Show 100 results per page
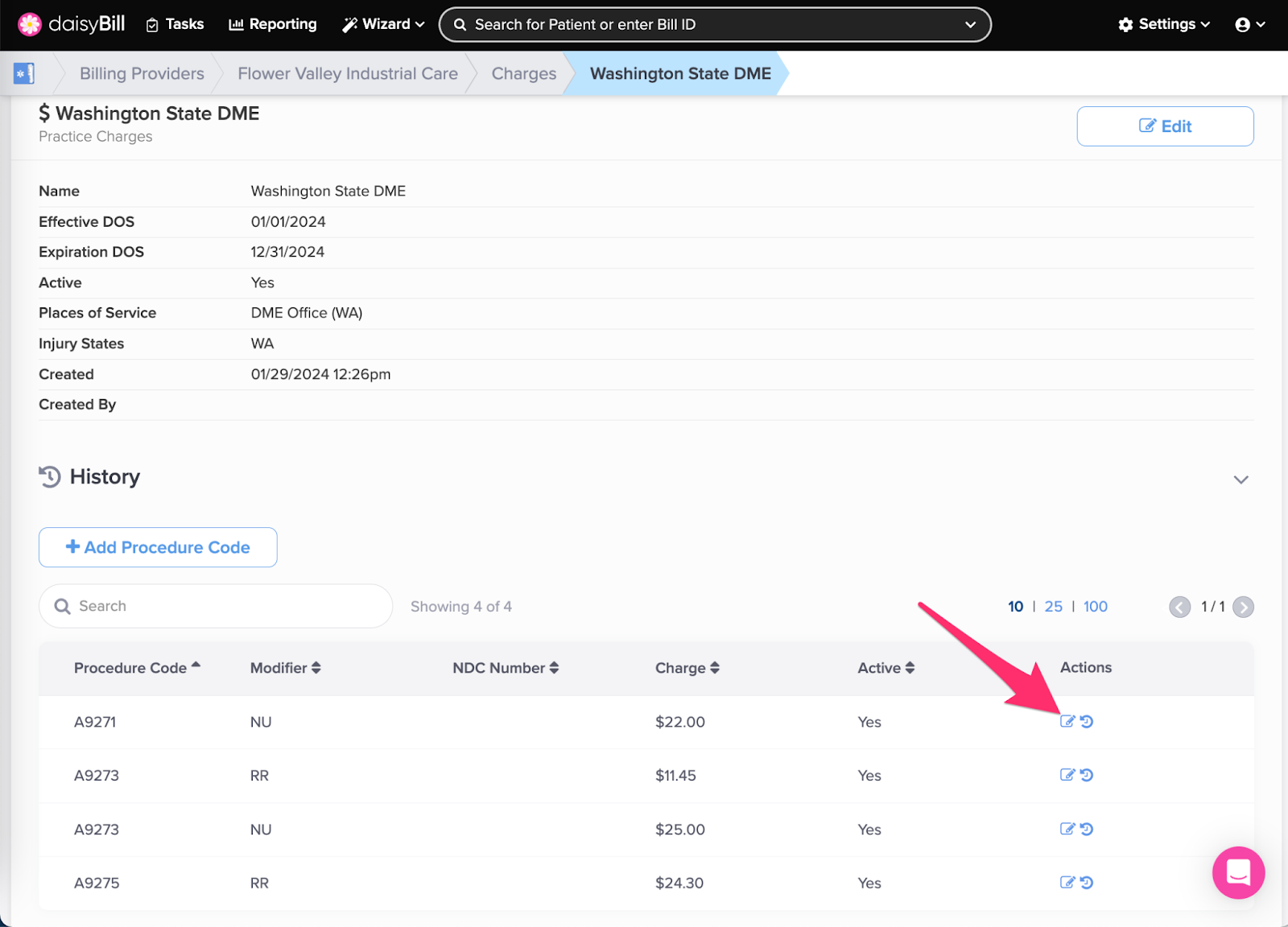 coord(1095,607)
